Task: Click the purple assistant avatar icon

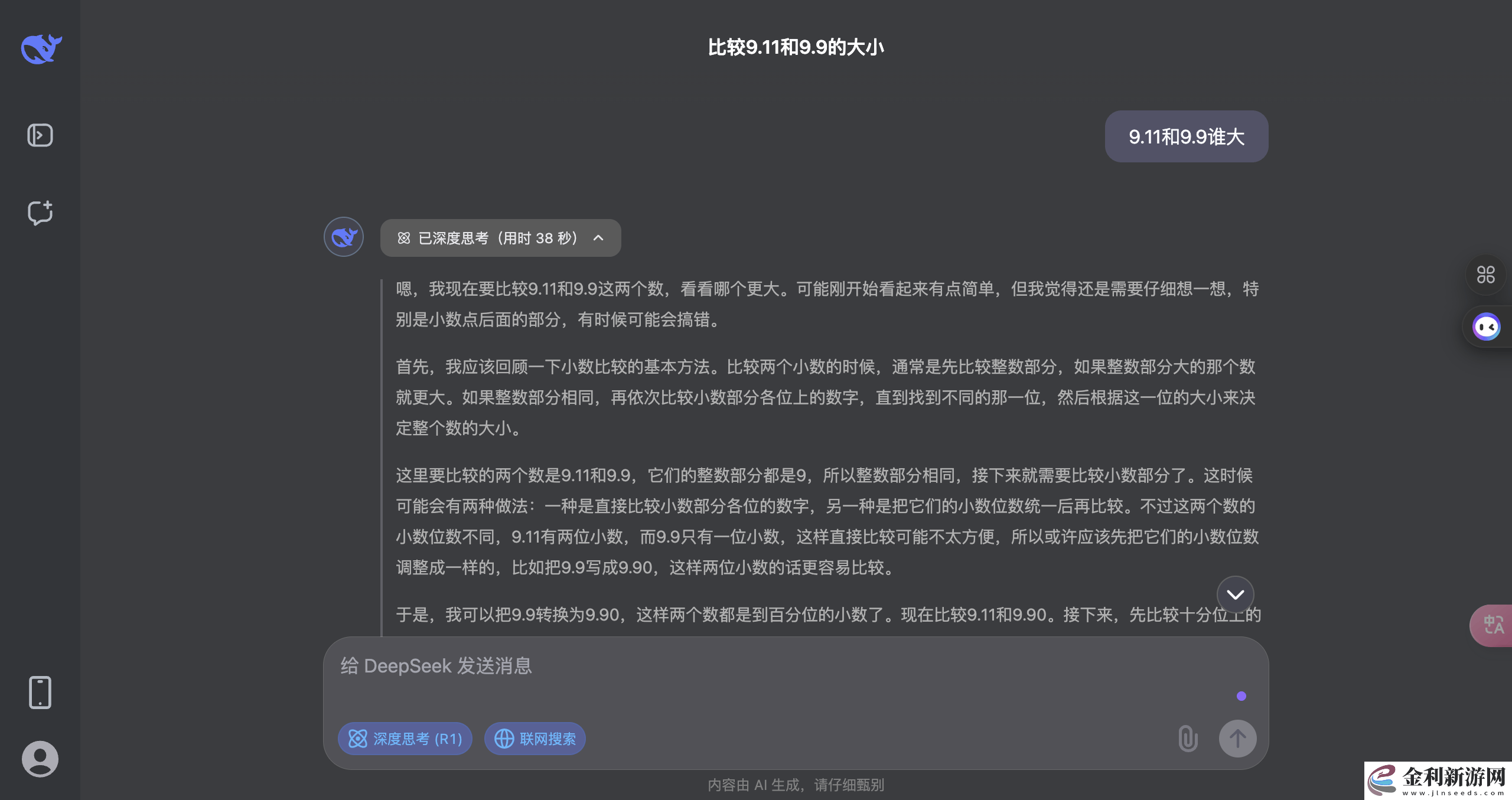Action: [1486, 326]
